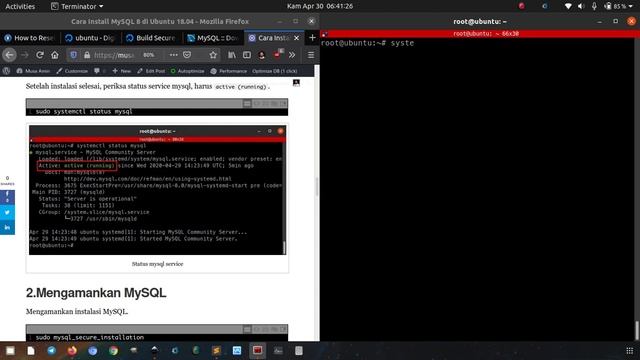
Task: Launch Telegram from dock
Action: (x=51, y=351)
